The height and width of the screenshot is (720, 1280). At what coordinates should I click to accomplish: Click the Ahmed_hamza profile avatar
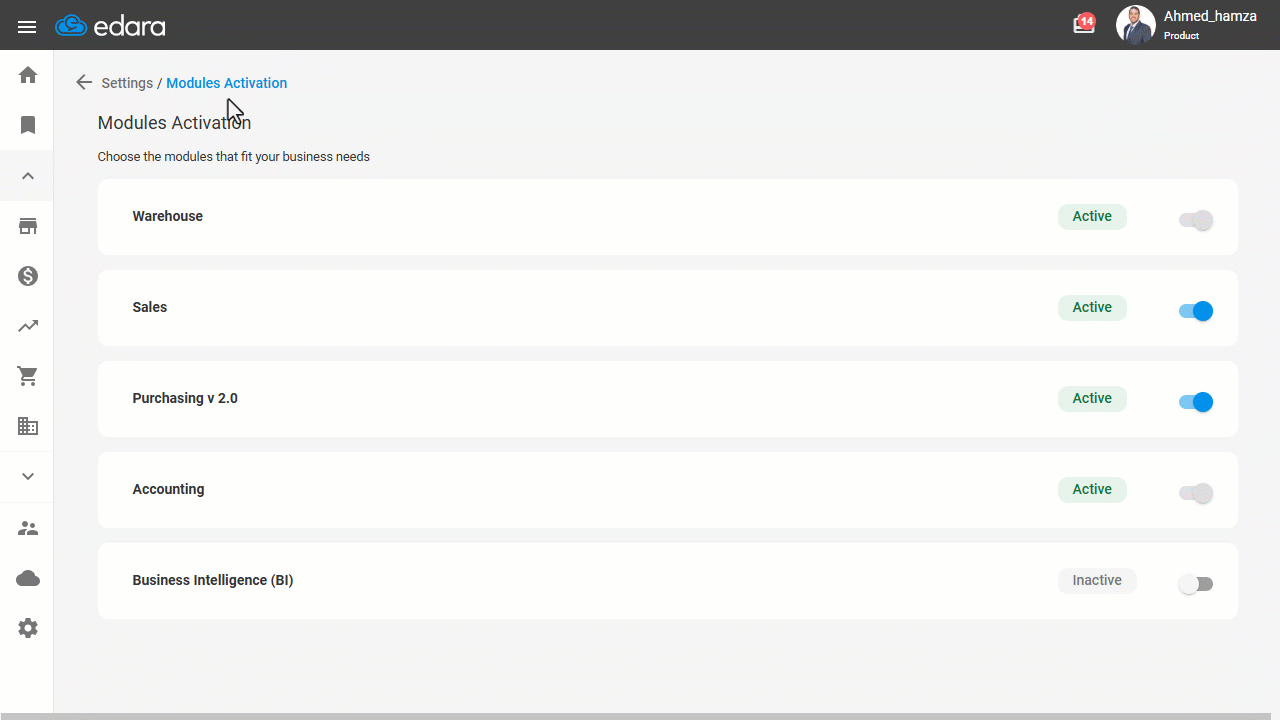point(1135,26)
